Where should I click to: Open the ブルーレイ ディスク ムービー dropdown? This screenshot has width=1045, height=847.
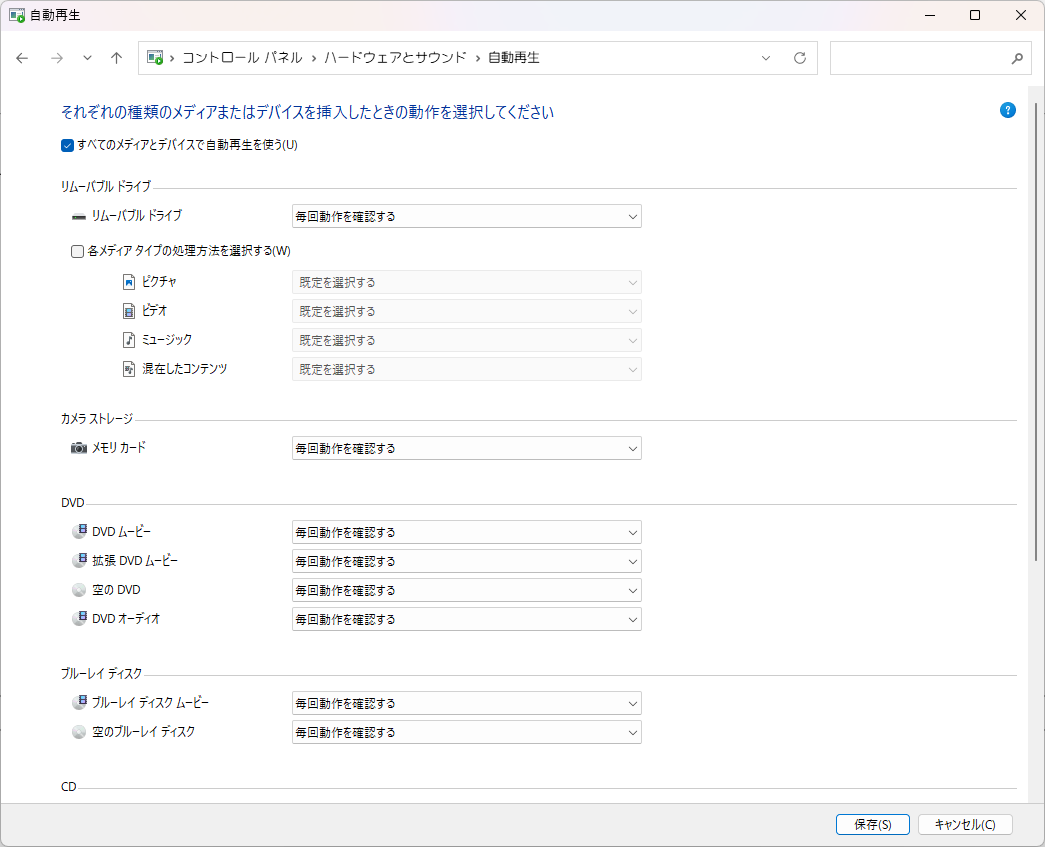466,703
